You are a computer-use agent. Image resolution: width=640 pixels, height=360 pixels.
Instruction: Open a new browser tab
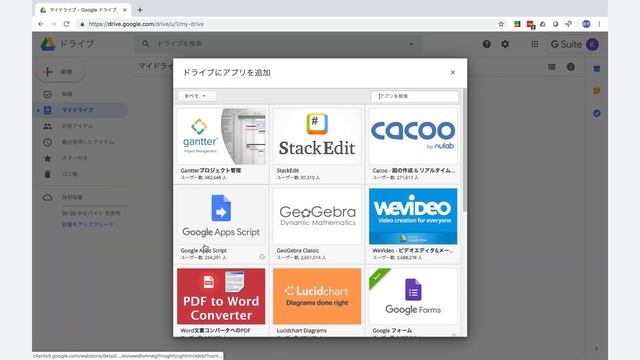[140, 10]
